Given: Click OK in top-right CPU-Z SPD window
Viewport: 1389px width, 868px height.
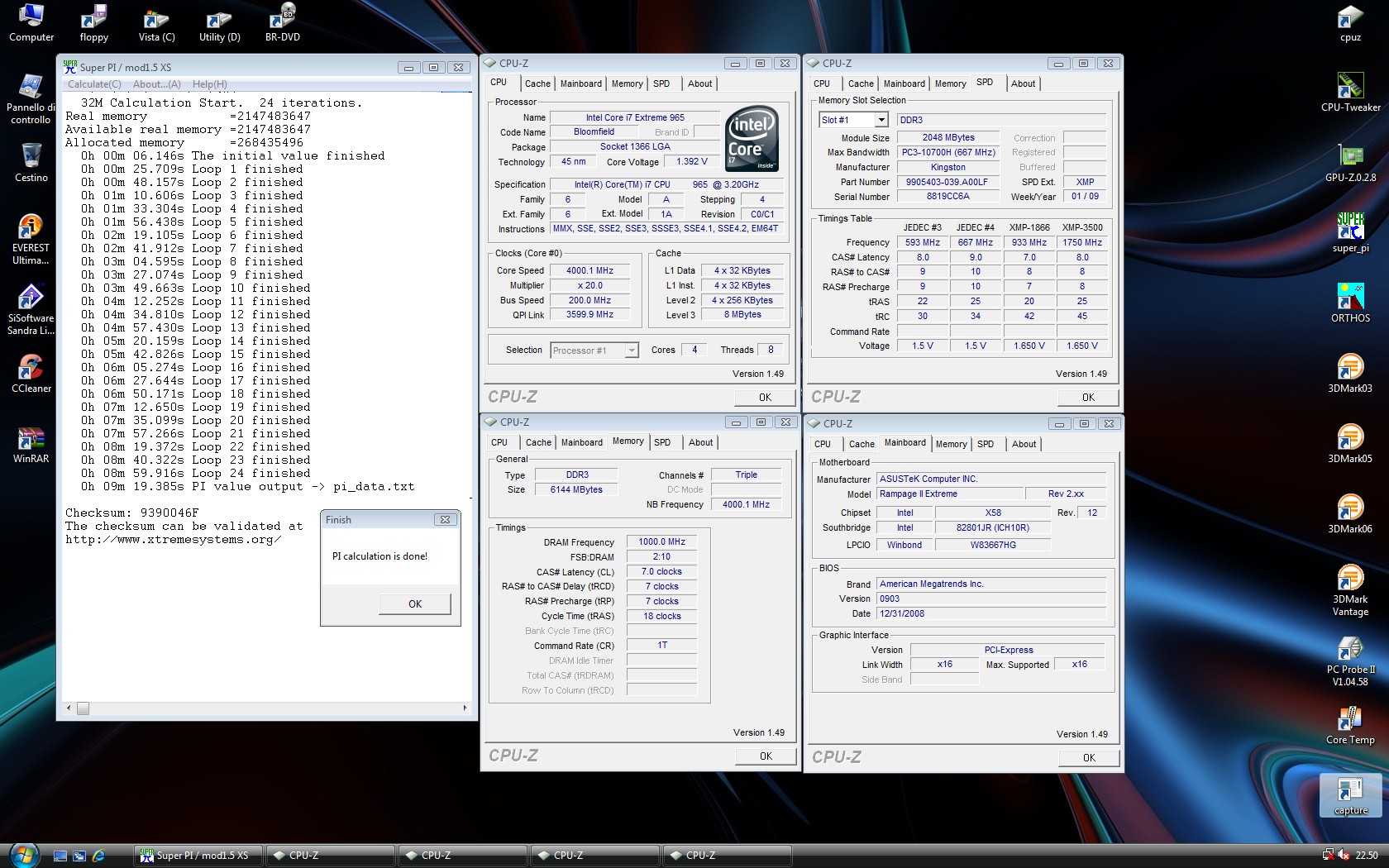Looking at the screenshot, I should point(1088,398).
